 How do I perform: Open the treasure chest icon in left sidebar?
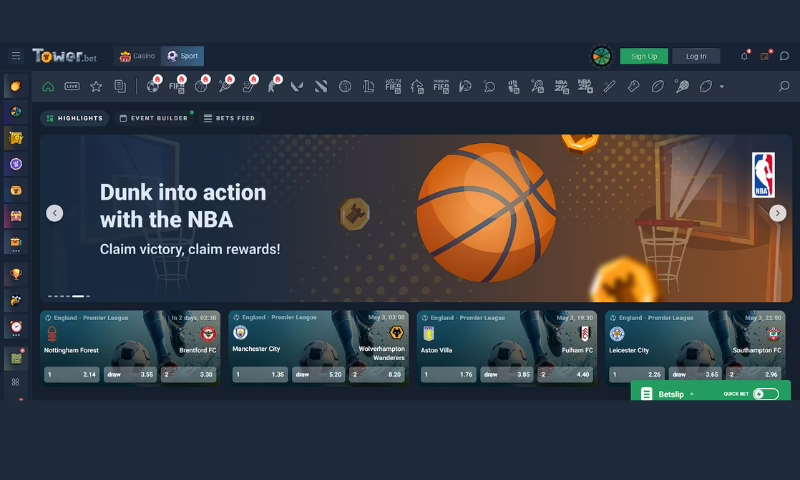(16, 216)
